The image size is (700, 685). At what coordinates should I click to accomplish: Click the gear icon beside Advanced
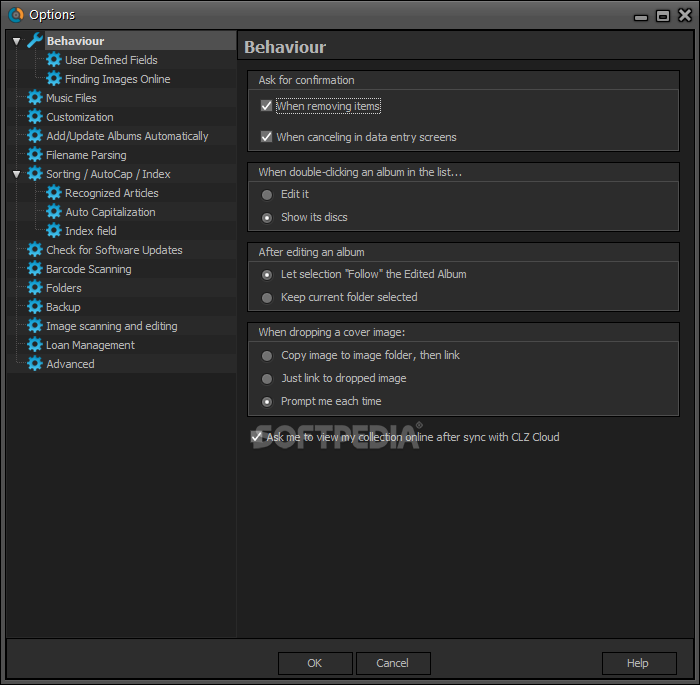tap(35, 364)
